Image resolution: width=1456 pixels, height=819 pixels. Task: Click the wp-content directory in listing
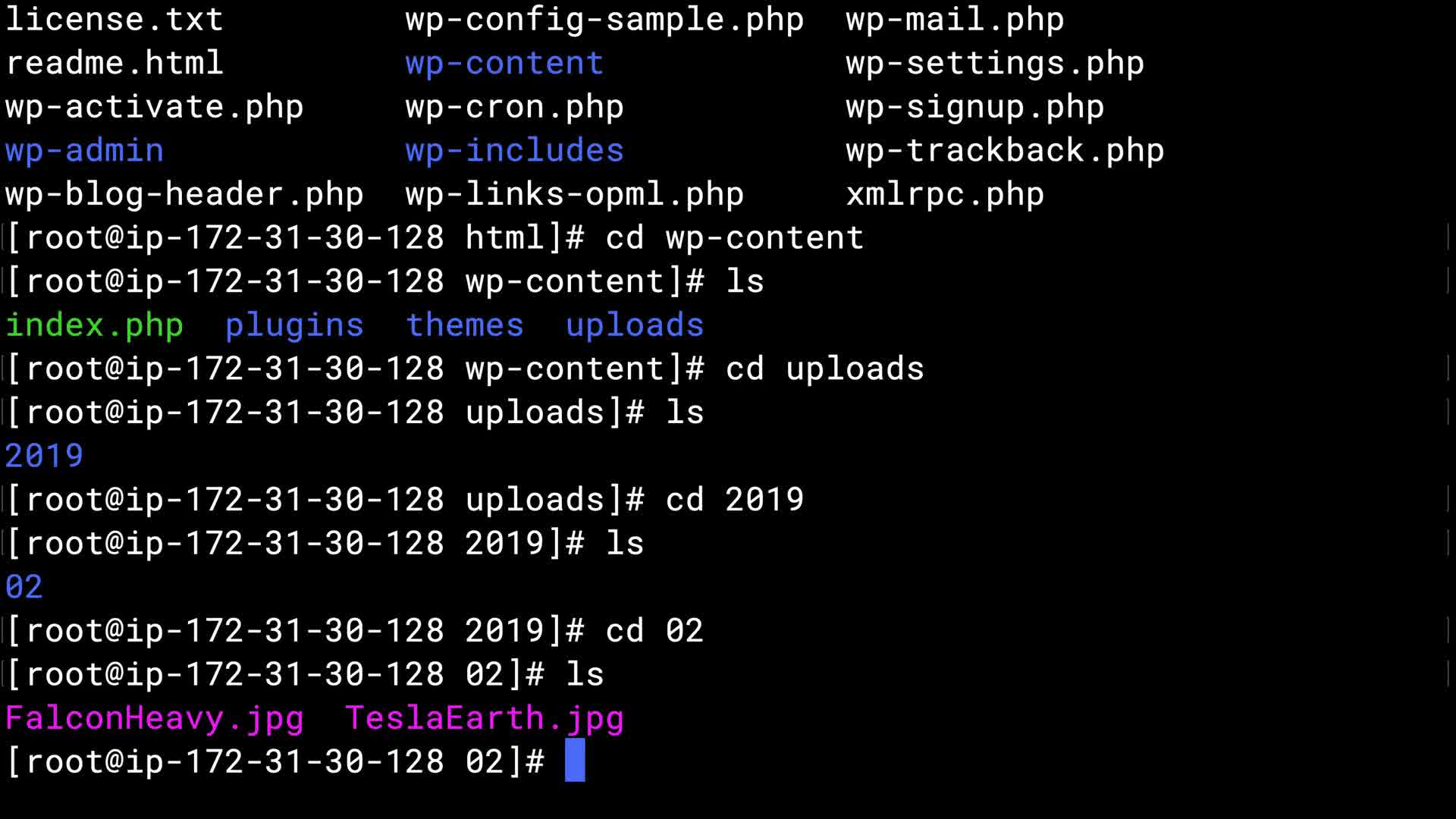pos(504,63)
